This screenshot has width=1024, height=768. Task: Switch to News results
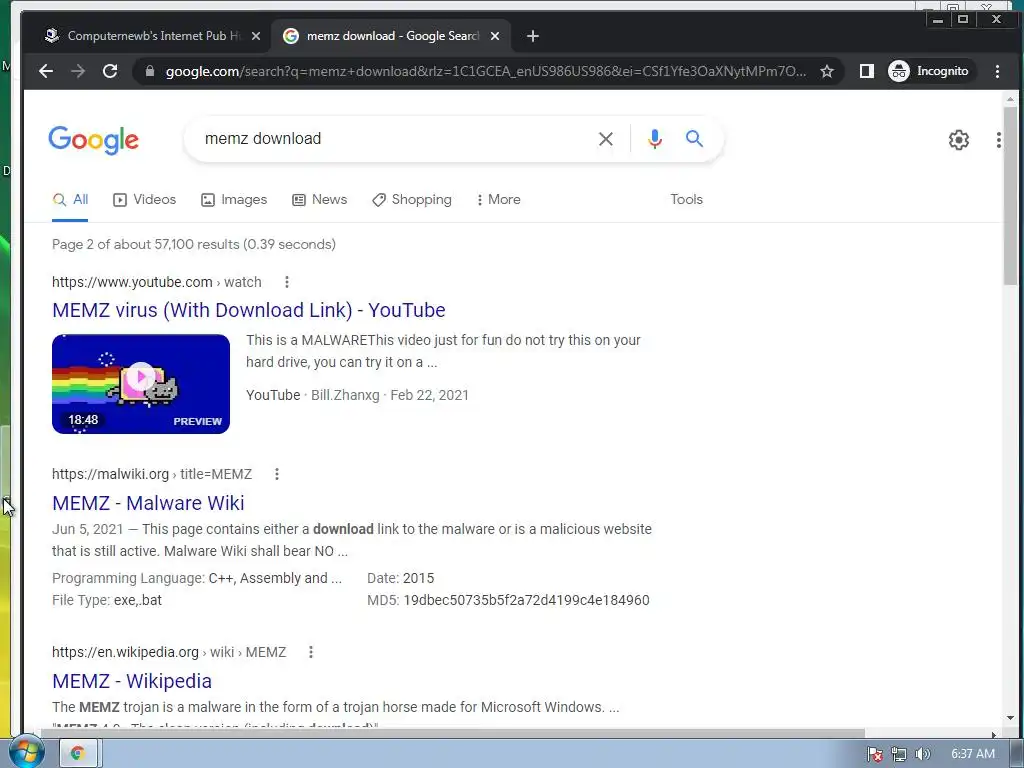point(319,200)
